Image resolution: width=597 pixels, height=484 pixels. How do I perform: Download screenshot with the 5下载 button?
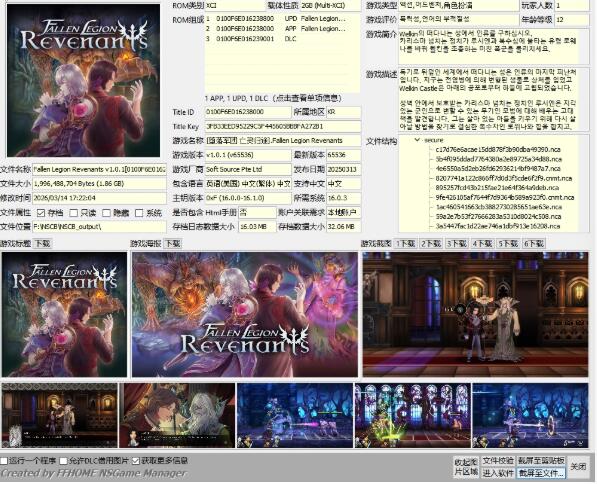click(x=508, y=243)
